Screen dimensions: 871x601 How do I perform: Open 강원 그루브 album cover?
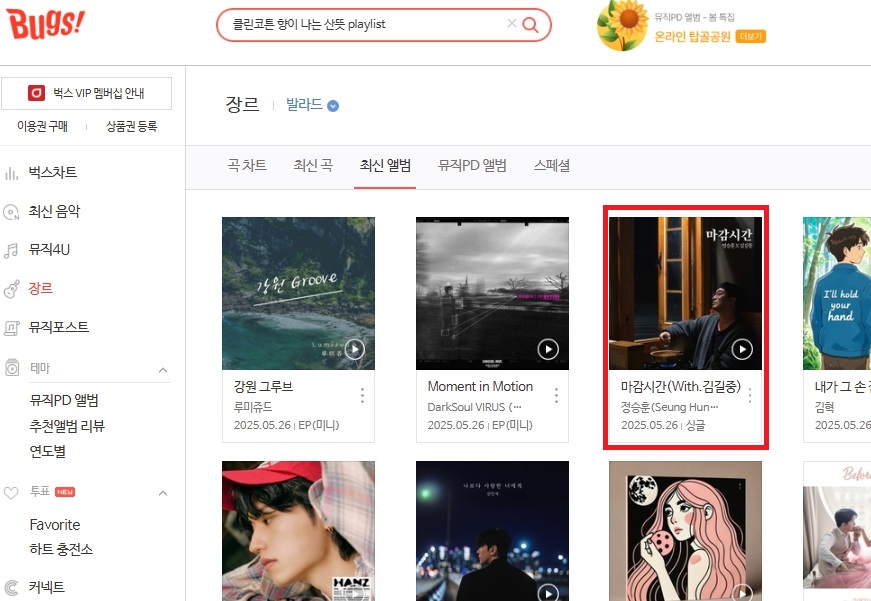298,293
